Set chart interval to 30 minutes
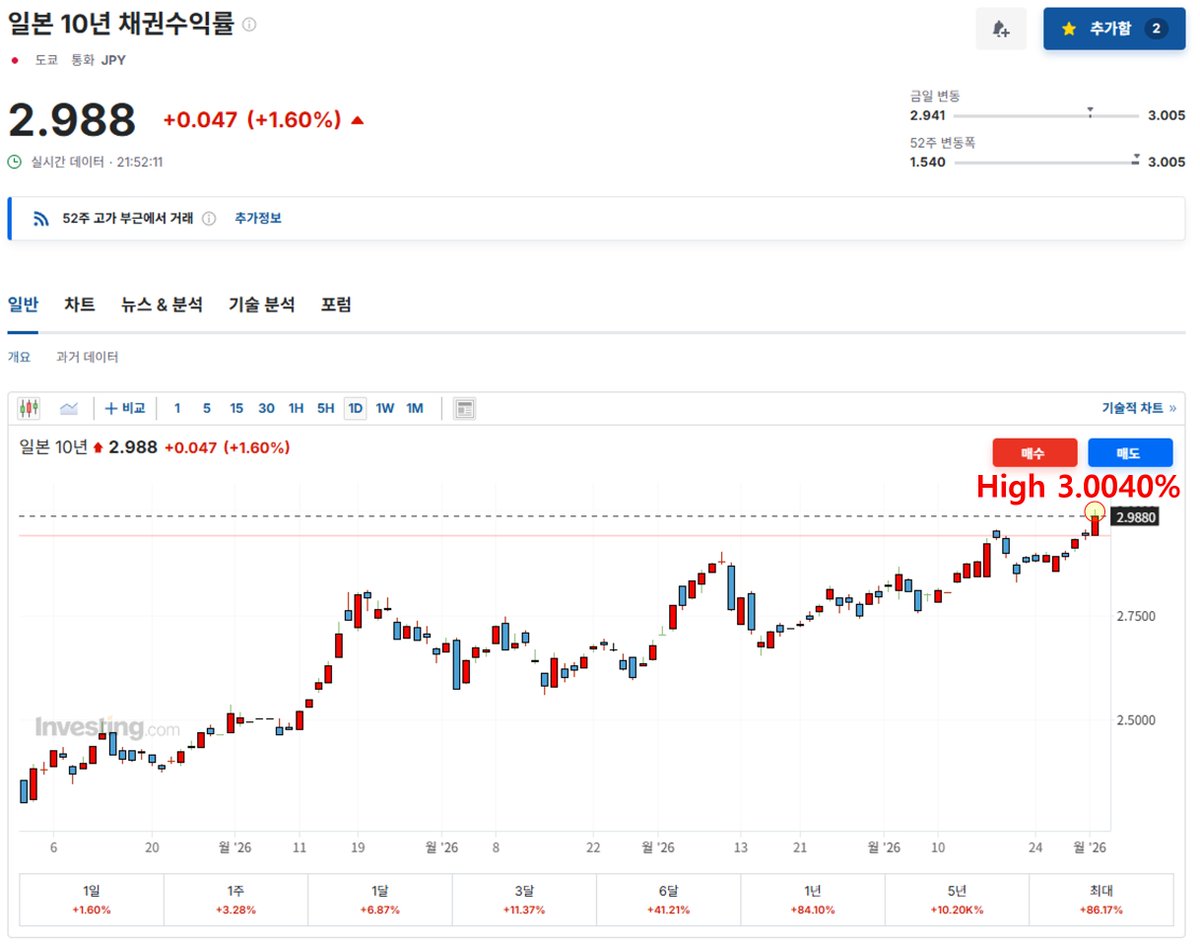This screenshot has width=1200, height=947. click(x=266, y=408)
